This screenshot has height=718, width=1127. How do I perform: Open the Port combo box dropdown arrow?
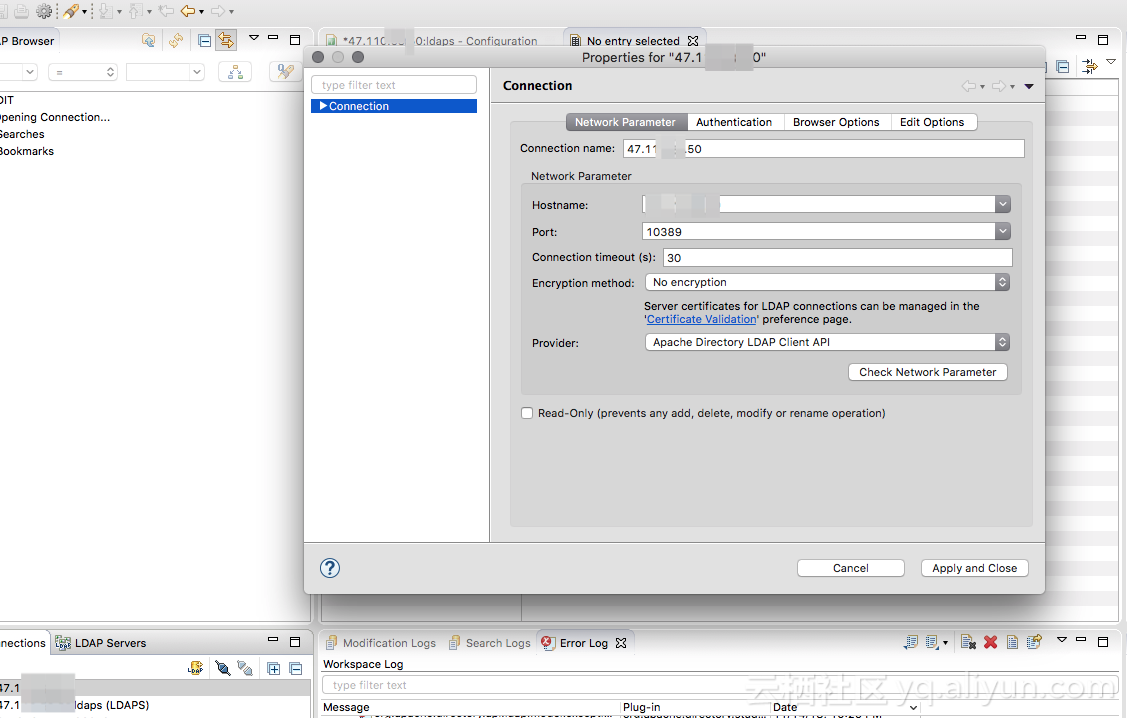point(1003,231)
